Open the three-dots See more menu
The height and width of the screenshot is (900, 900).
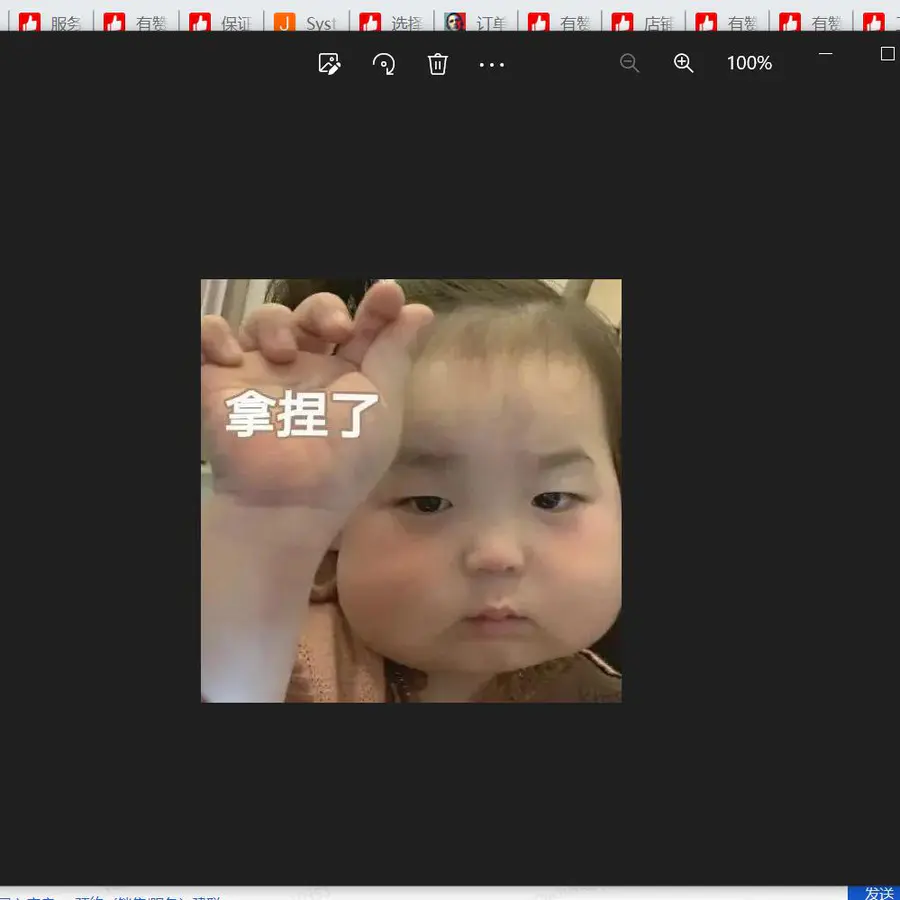[x=491, y=65]
